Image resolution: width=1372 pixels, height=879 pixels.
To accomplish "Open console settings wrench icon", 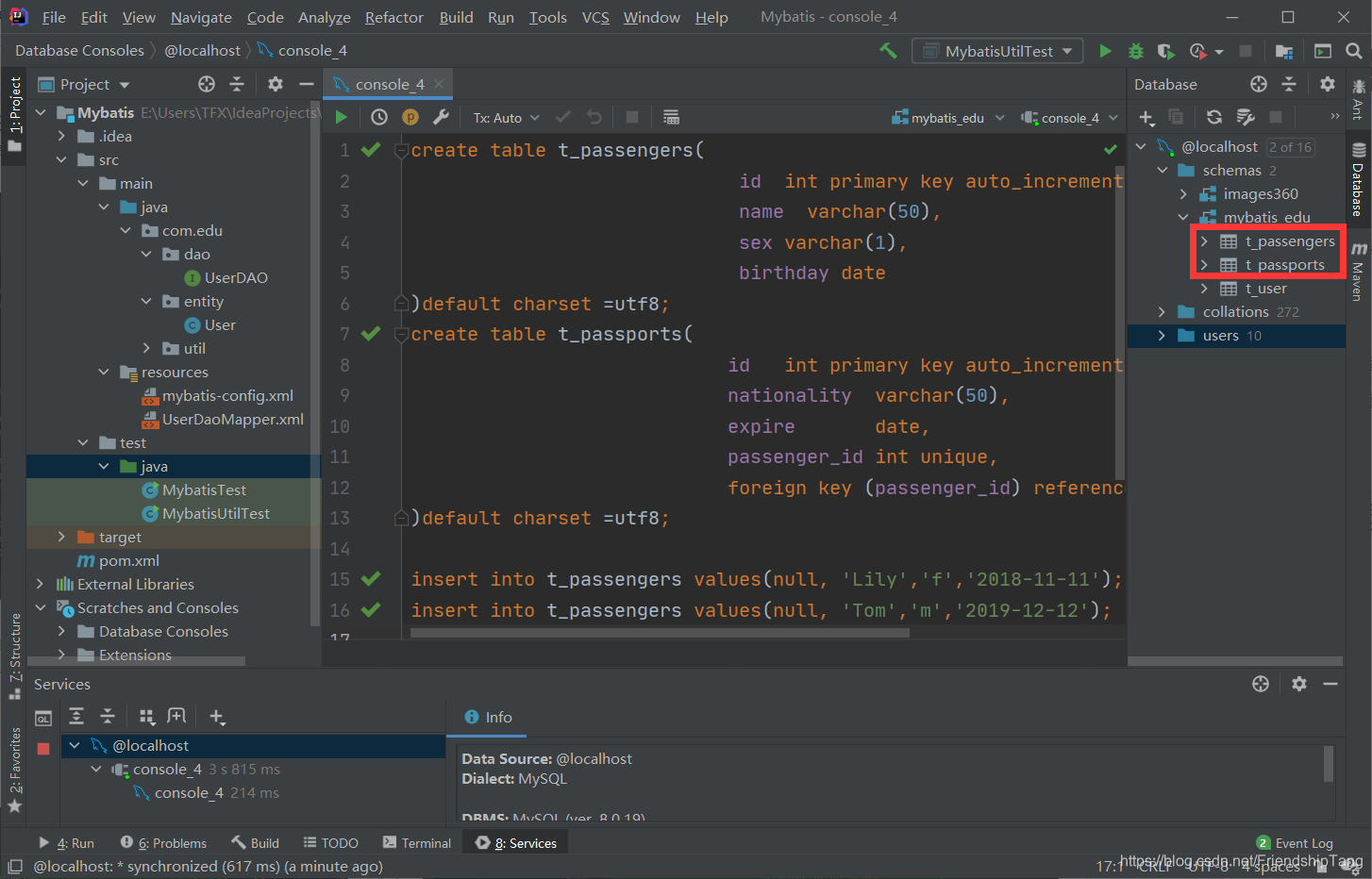I will pos(441,117).
